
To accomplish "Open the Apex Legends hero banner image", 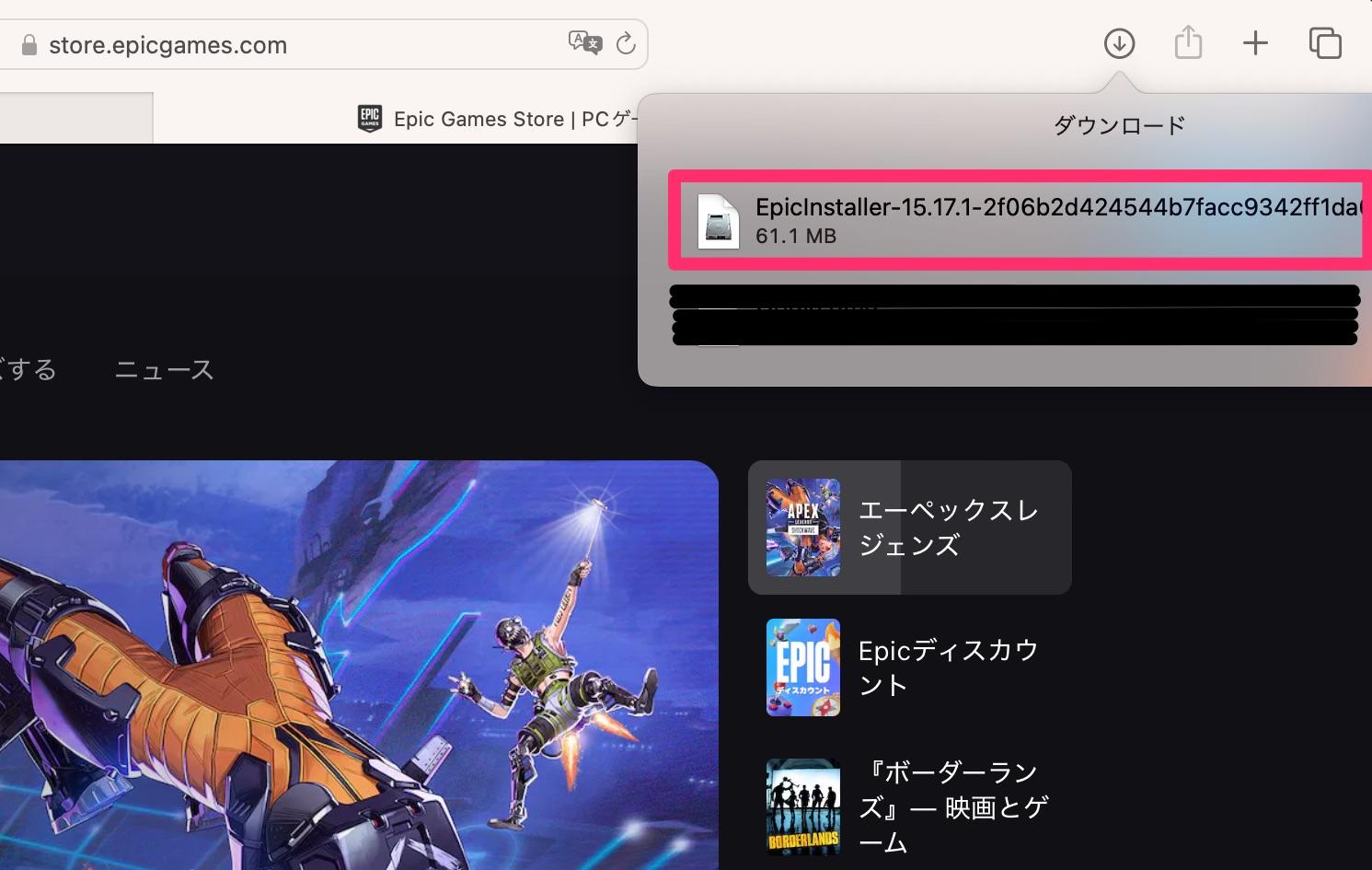I will (359, 665).
